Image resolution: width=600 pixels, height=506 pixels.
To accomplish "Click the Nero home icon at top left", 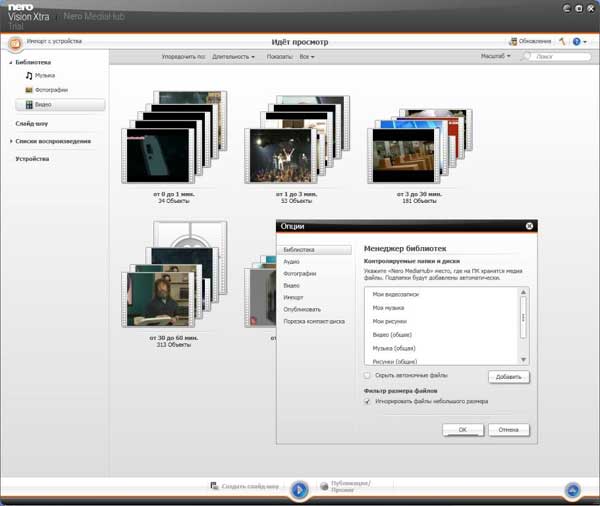I will (x=15, y=43).
